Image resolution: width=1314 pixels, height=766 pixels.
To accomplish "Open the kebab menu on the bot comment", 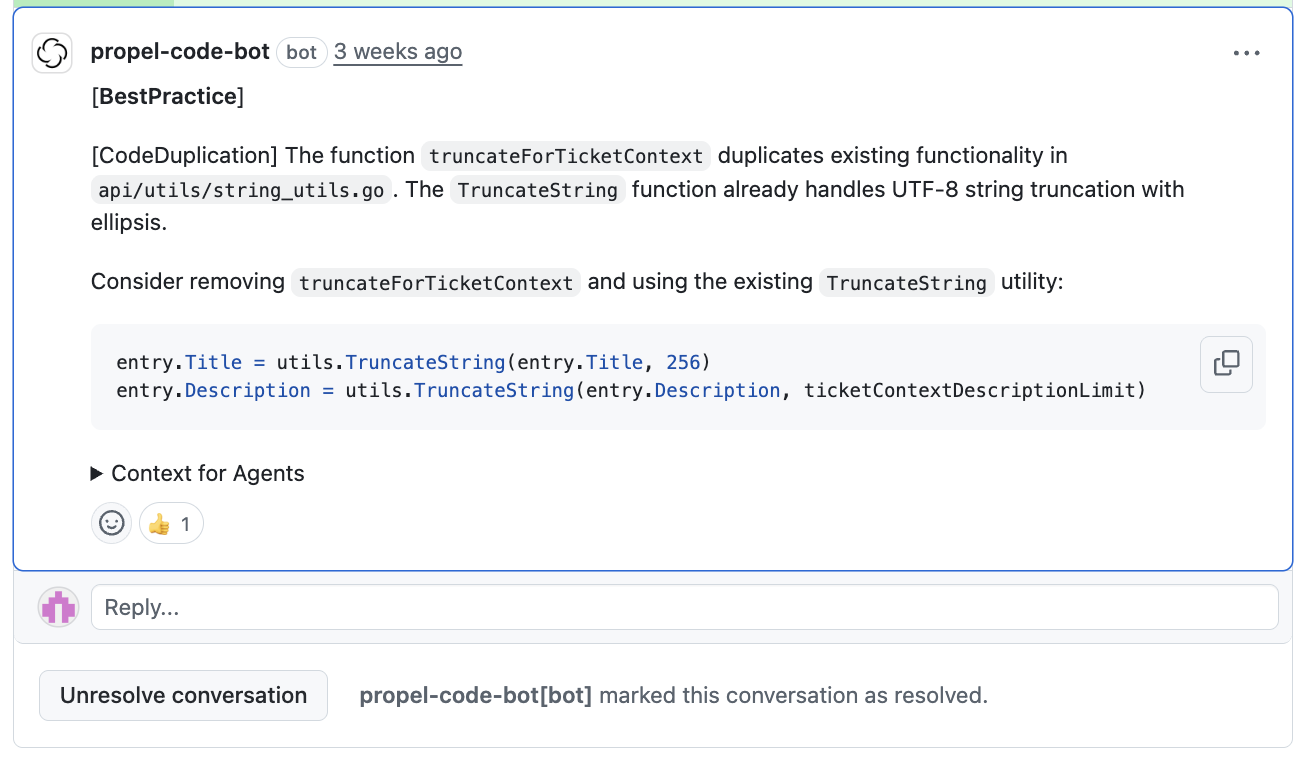I will coord(1247,52).
